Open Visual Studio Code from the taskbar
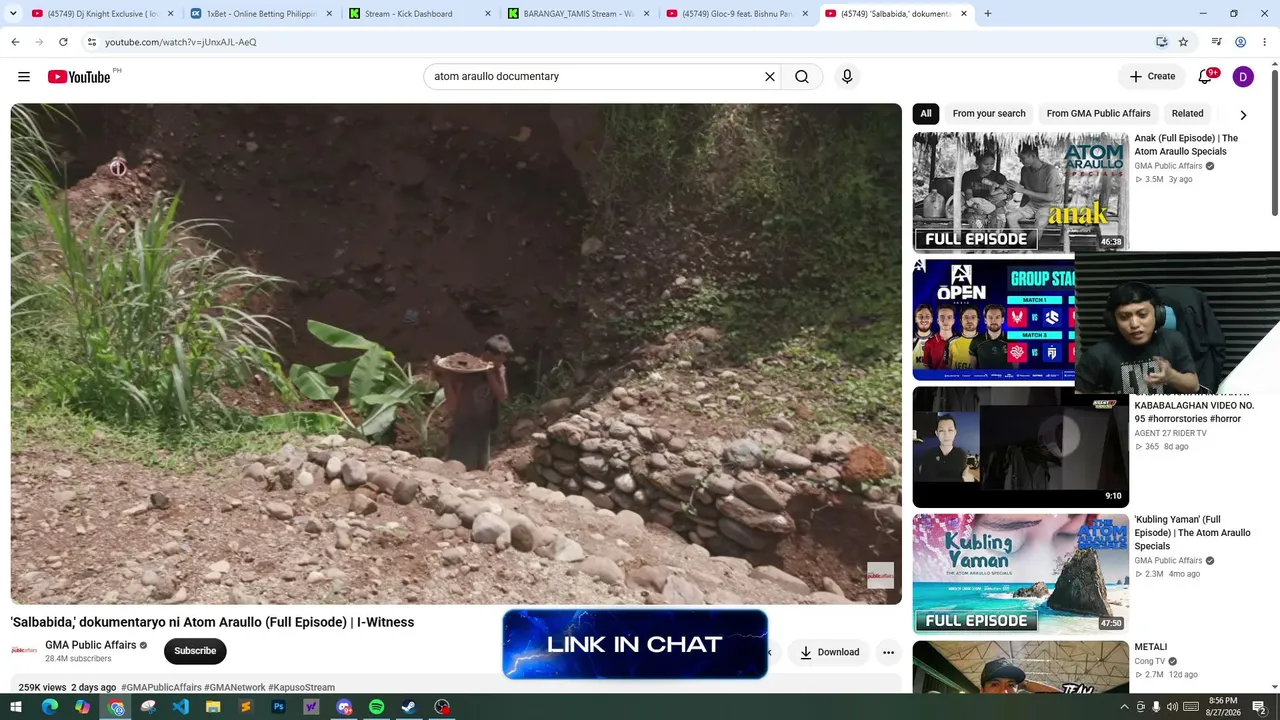 click(x=180, y=707)
